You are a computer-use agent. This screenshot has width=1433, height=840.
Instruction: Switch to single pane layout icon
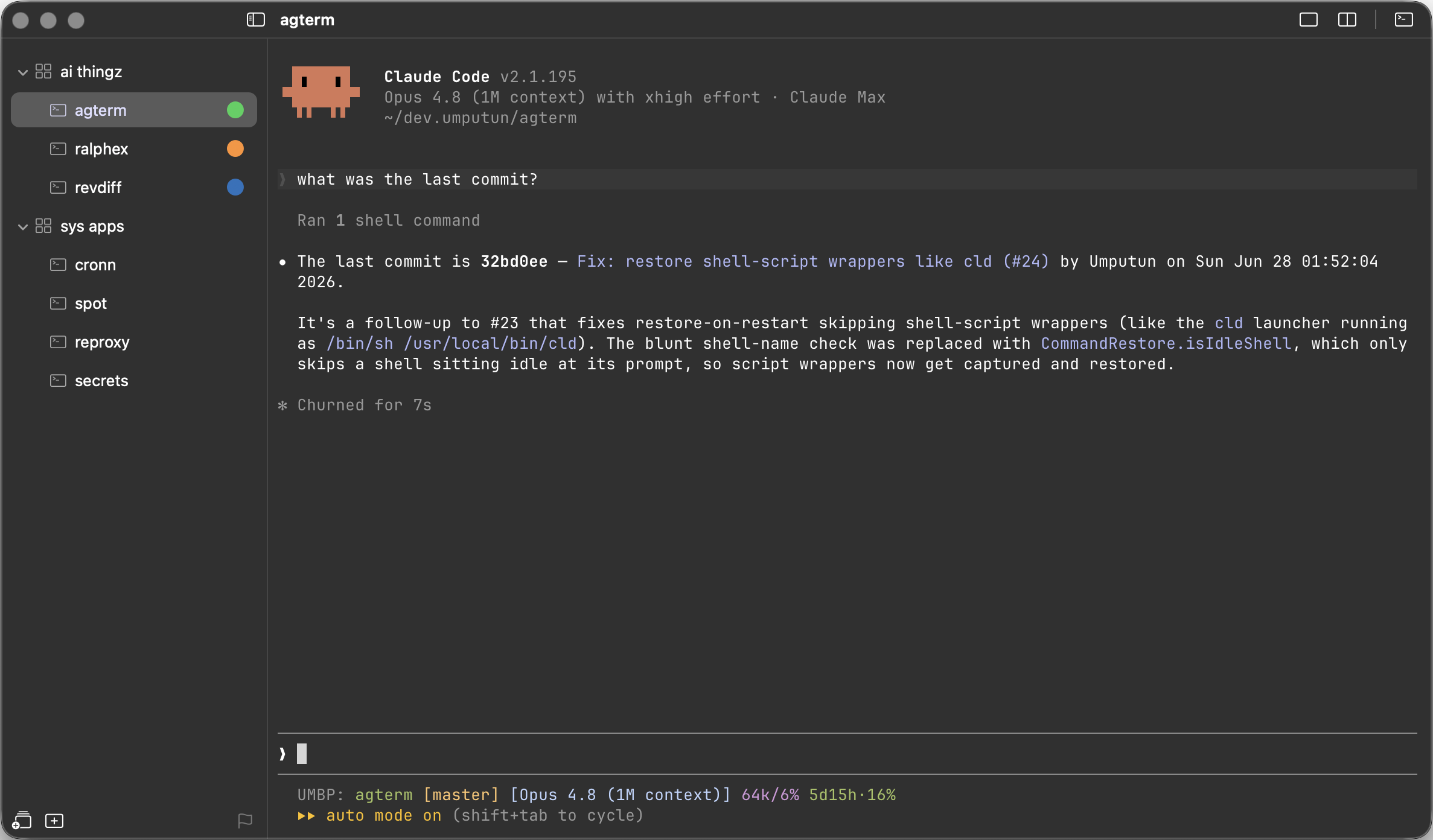tap(1308, 20)
